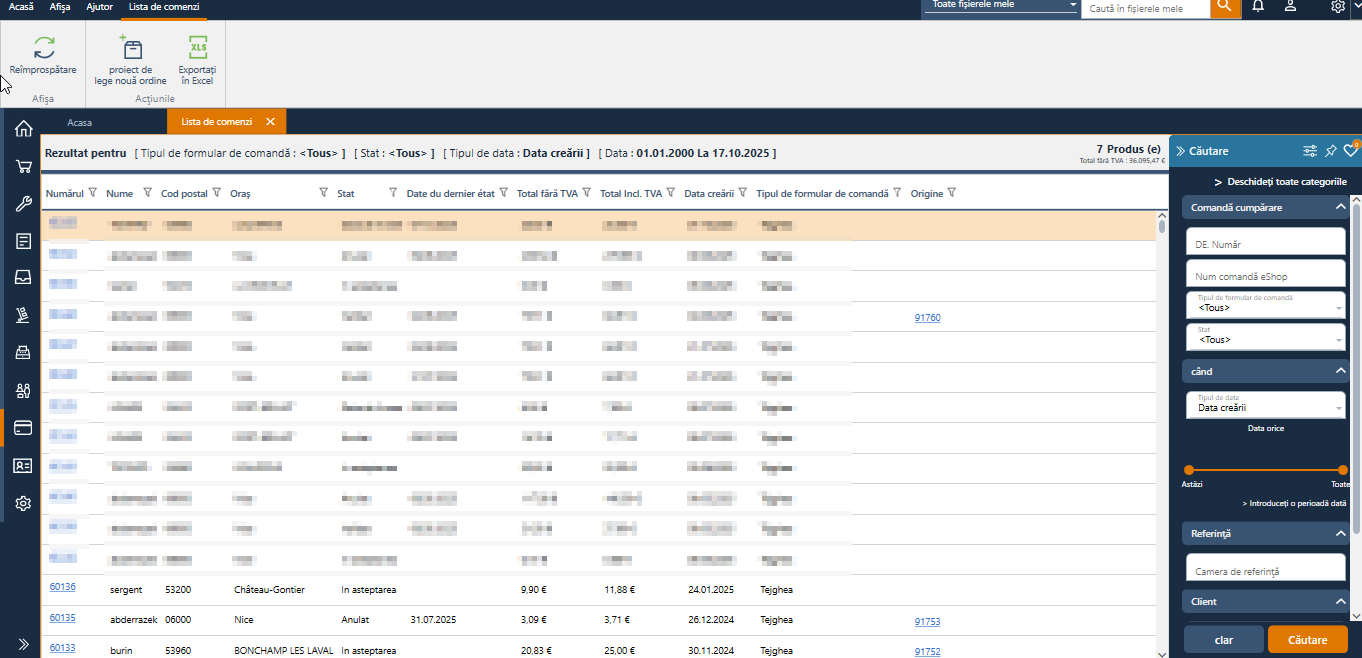The width and height of the screenshot is (1362, 658).
Task: Open the hand truck sidebar icon
Action: tap(23, 316)
